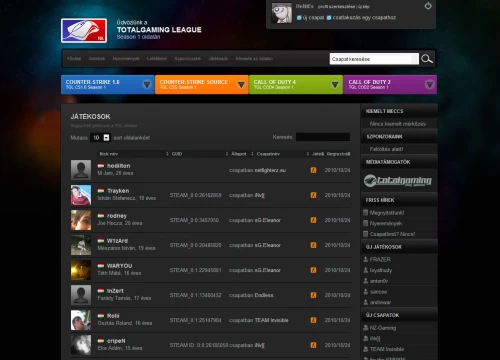Click the icon next to 'csatlakozás egy csapathoz'
Image resolution: width=500 pixels, height=360 pixels.
[329, 18]
